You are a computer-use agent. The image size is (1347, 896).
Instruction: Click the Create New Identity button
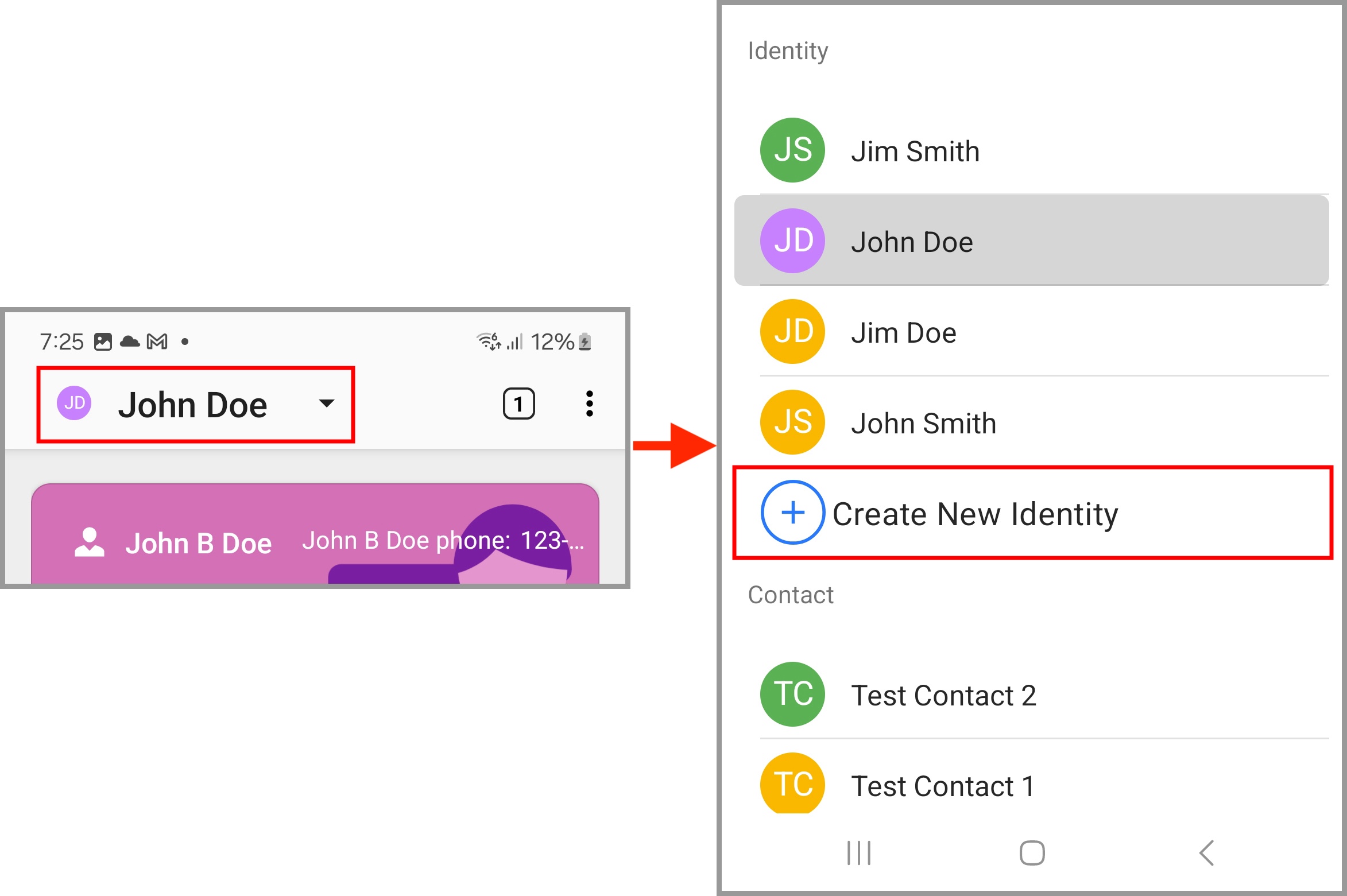(975, 514)
